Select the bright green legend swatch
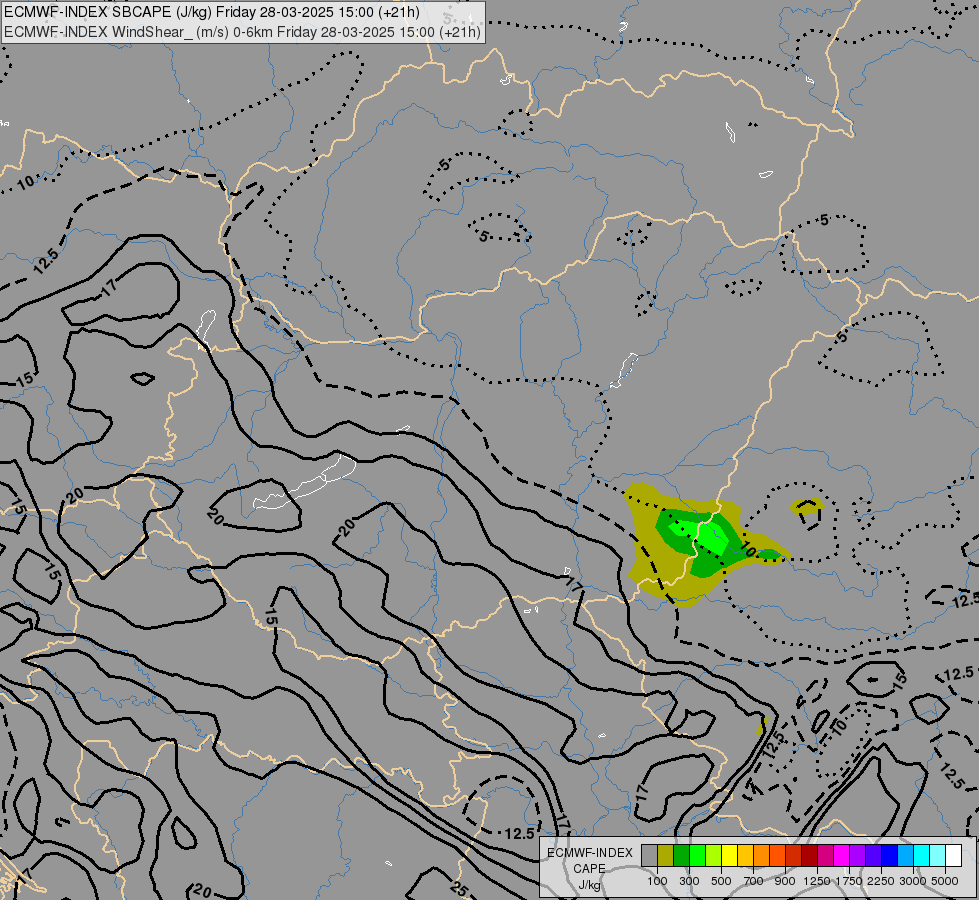Screen dimensions: 979x900 tap(697, 856)
